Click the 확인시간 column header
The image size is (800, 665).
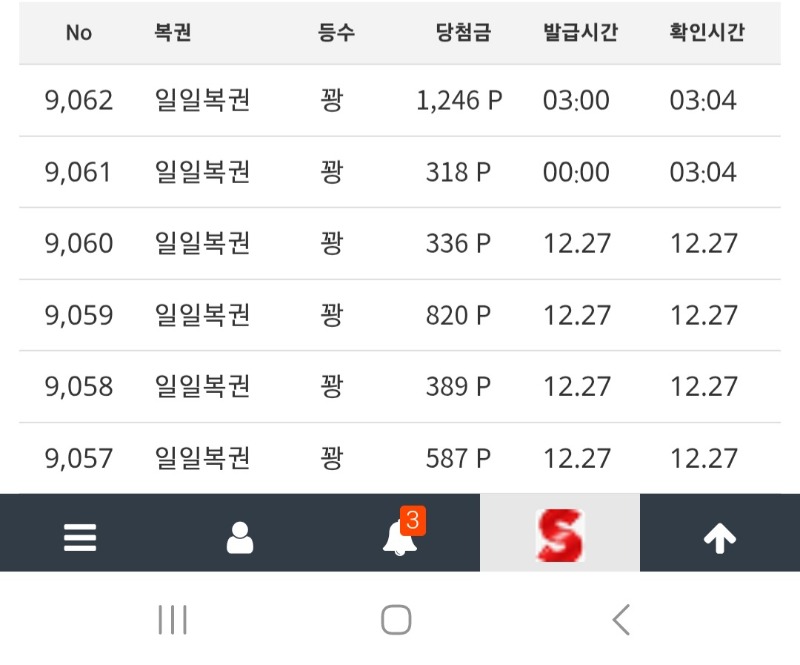(707, 32)
